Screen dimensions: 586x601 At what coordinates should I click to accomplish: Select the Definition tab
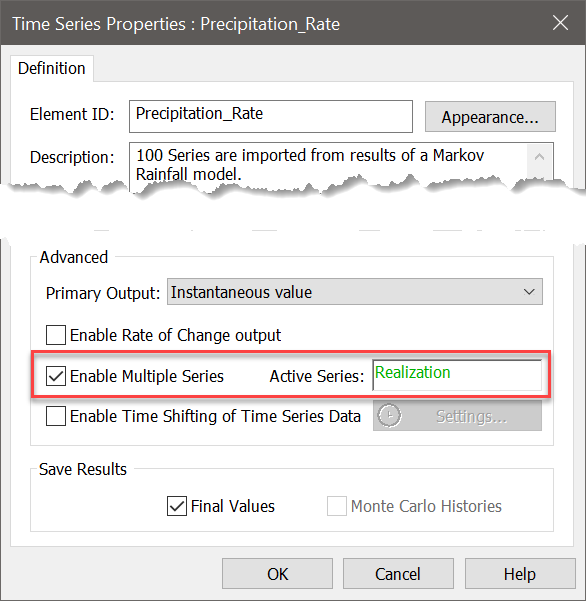52,68
